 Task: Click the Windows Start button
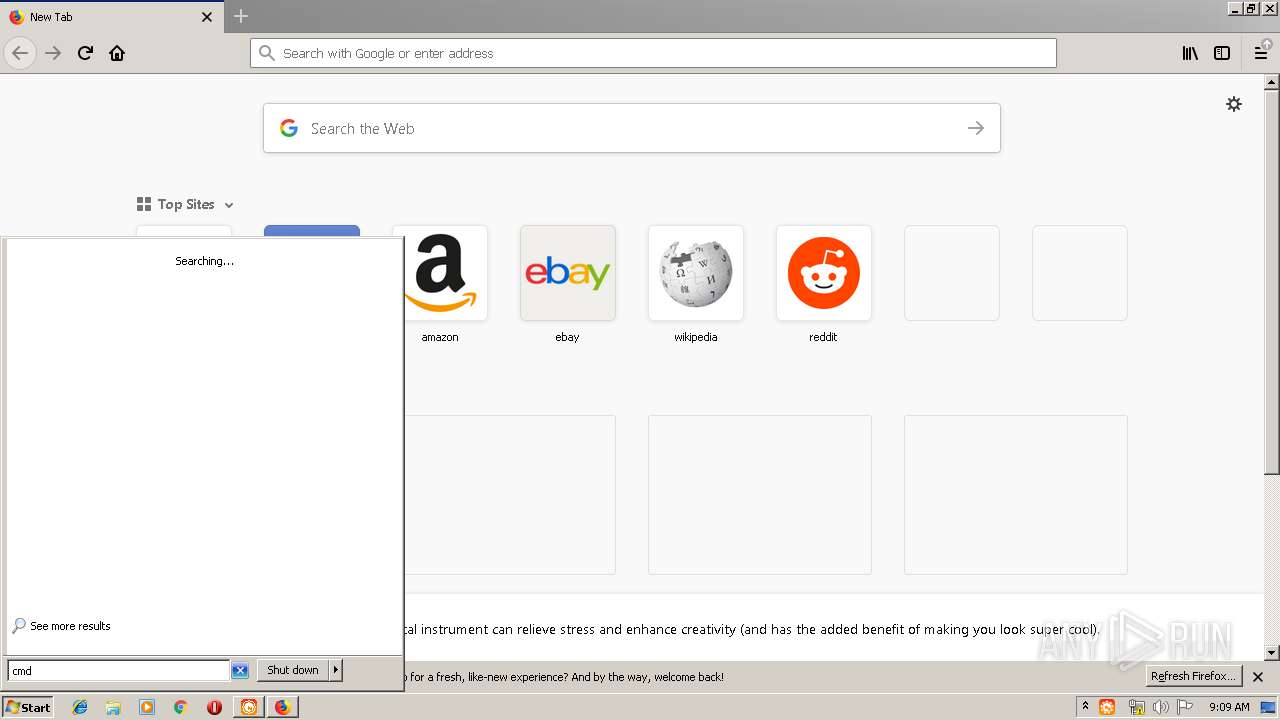click(28, 707)
